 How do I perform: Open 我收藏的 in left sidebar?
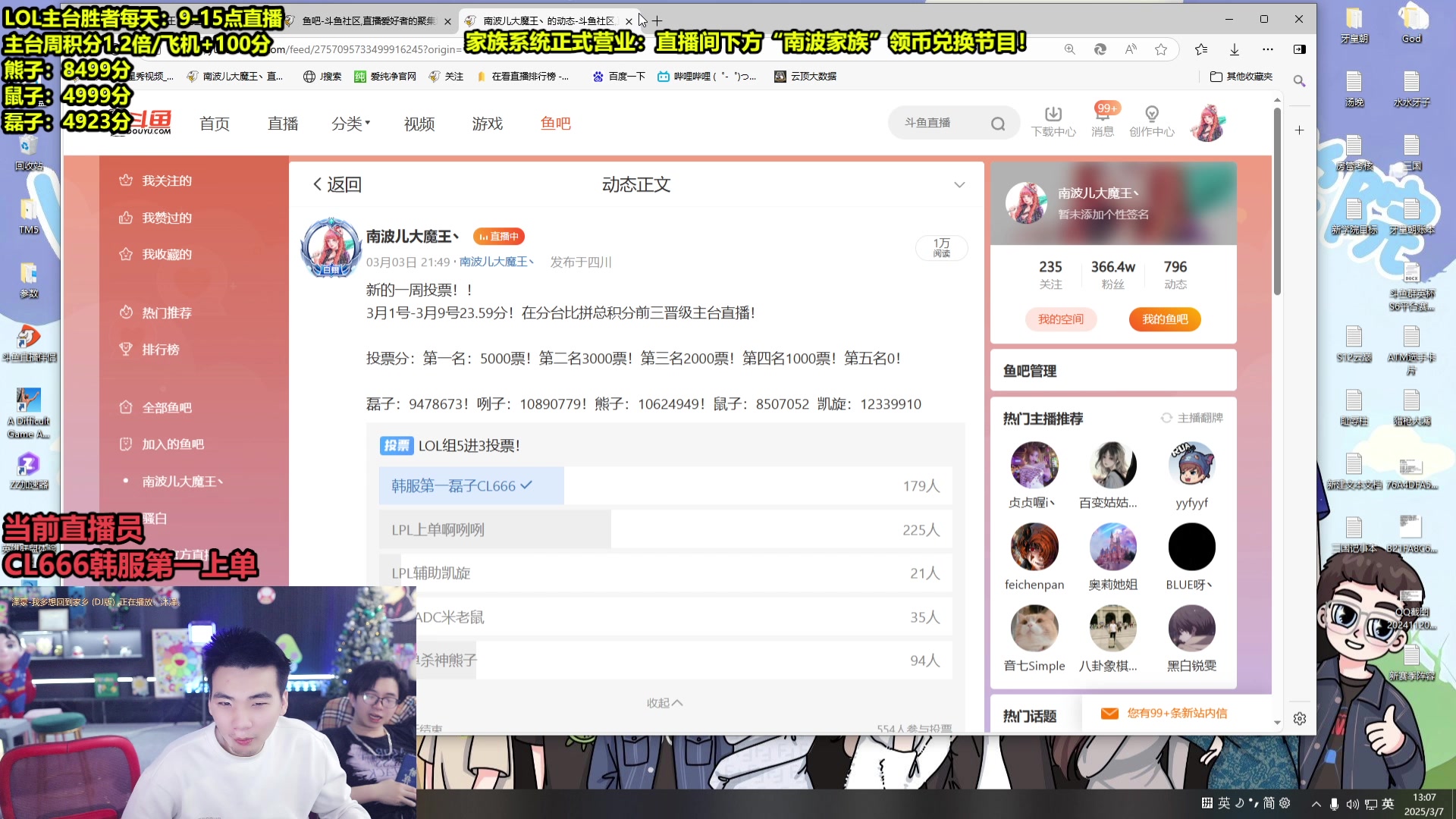point(155,254)
